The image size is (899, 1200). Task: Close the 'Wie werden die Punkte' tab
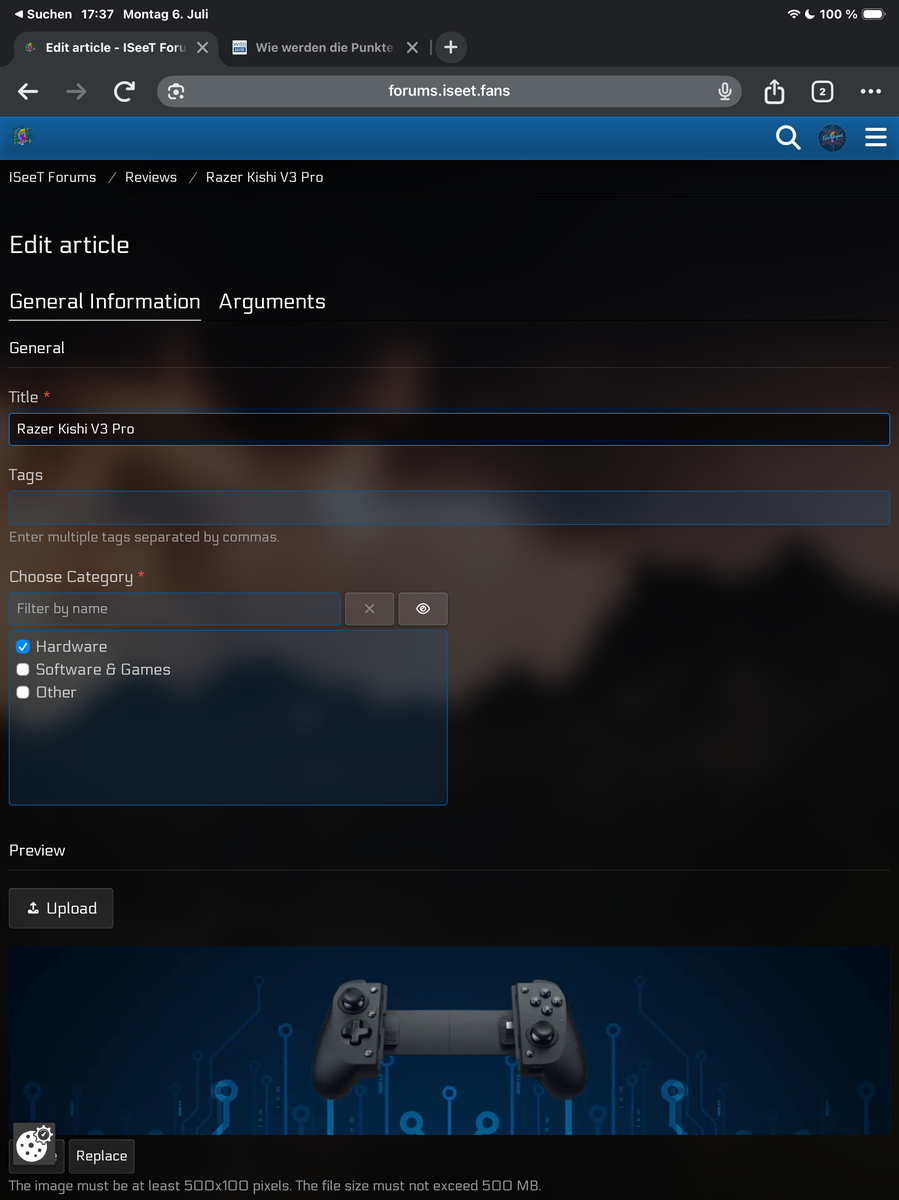click(x=412, y=47)
